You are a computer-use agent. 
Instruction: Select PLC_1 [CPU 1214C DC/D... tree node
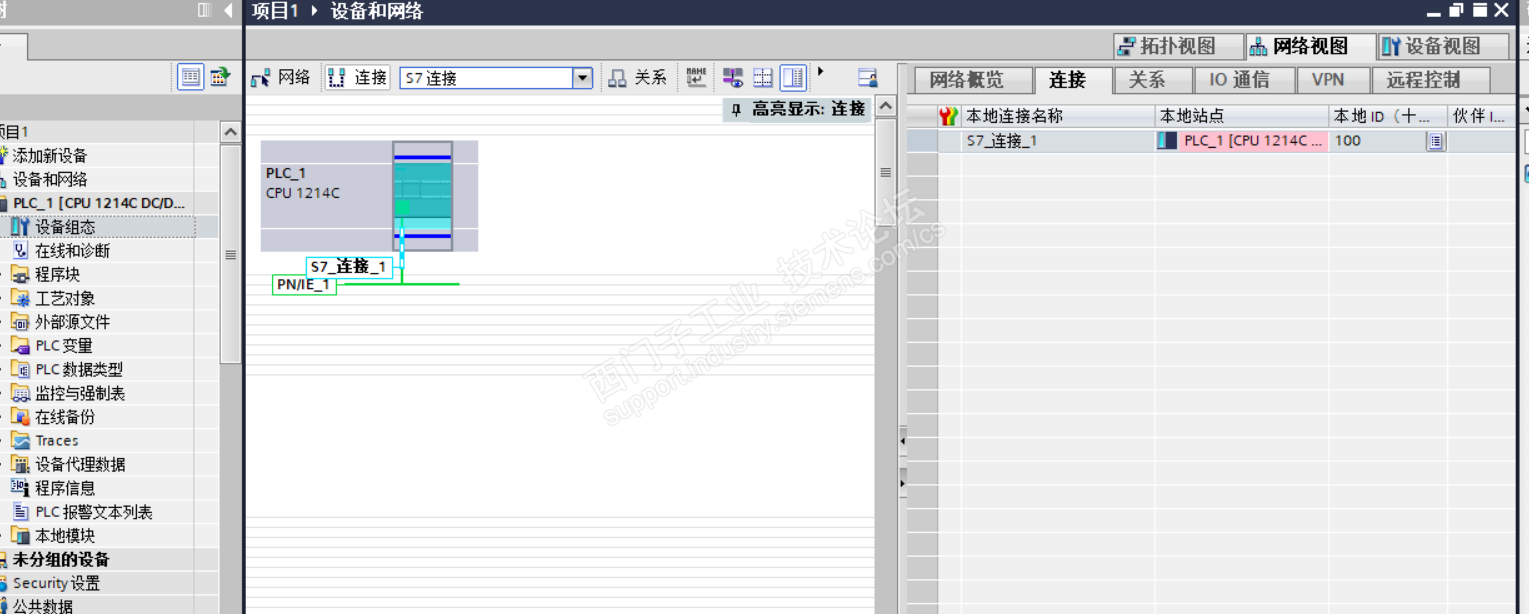[99, 203]
